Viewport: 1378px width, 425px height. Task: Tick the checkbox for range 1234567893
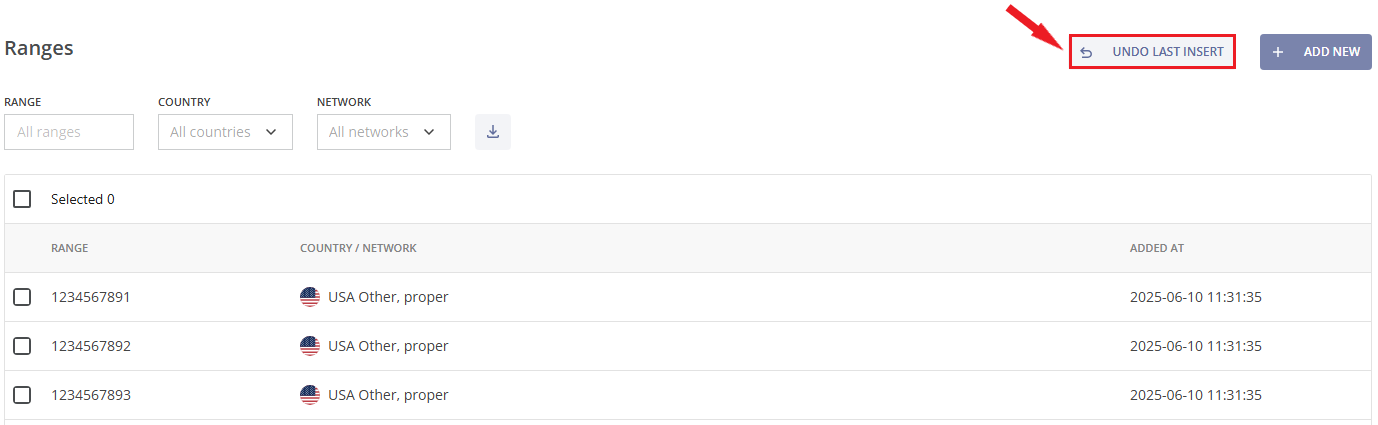click(22, 395)
